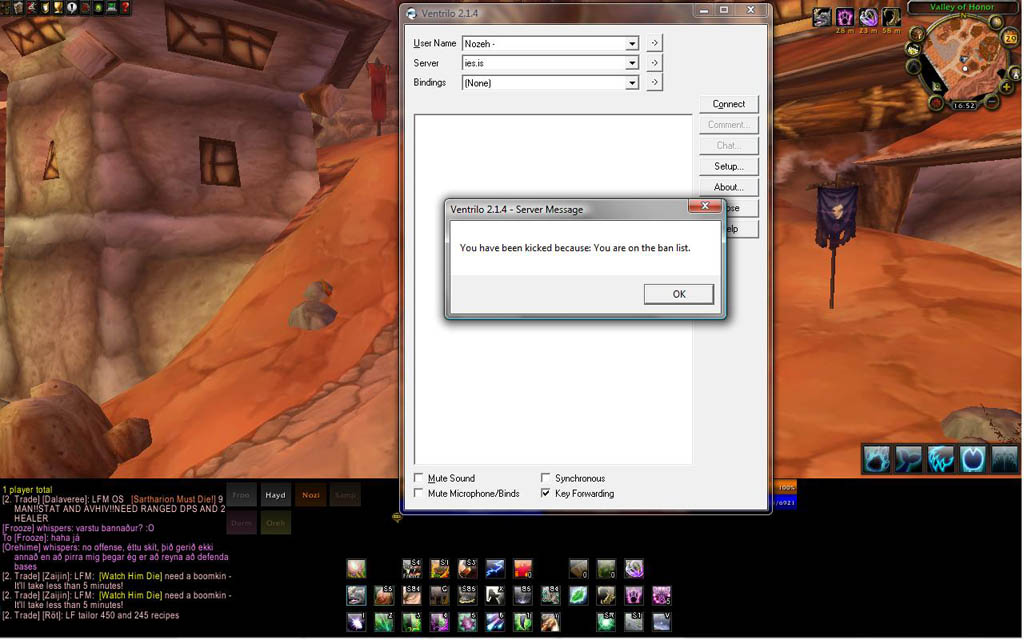Click the buff icon with 28 m remaining
The image size is (1024, 640).
click(845, 17)
